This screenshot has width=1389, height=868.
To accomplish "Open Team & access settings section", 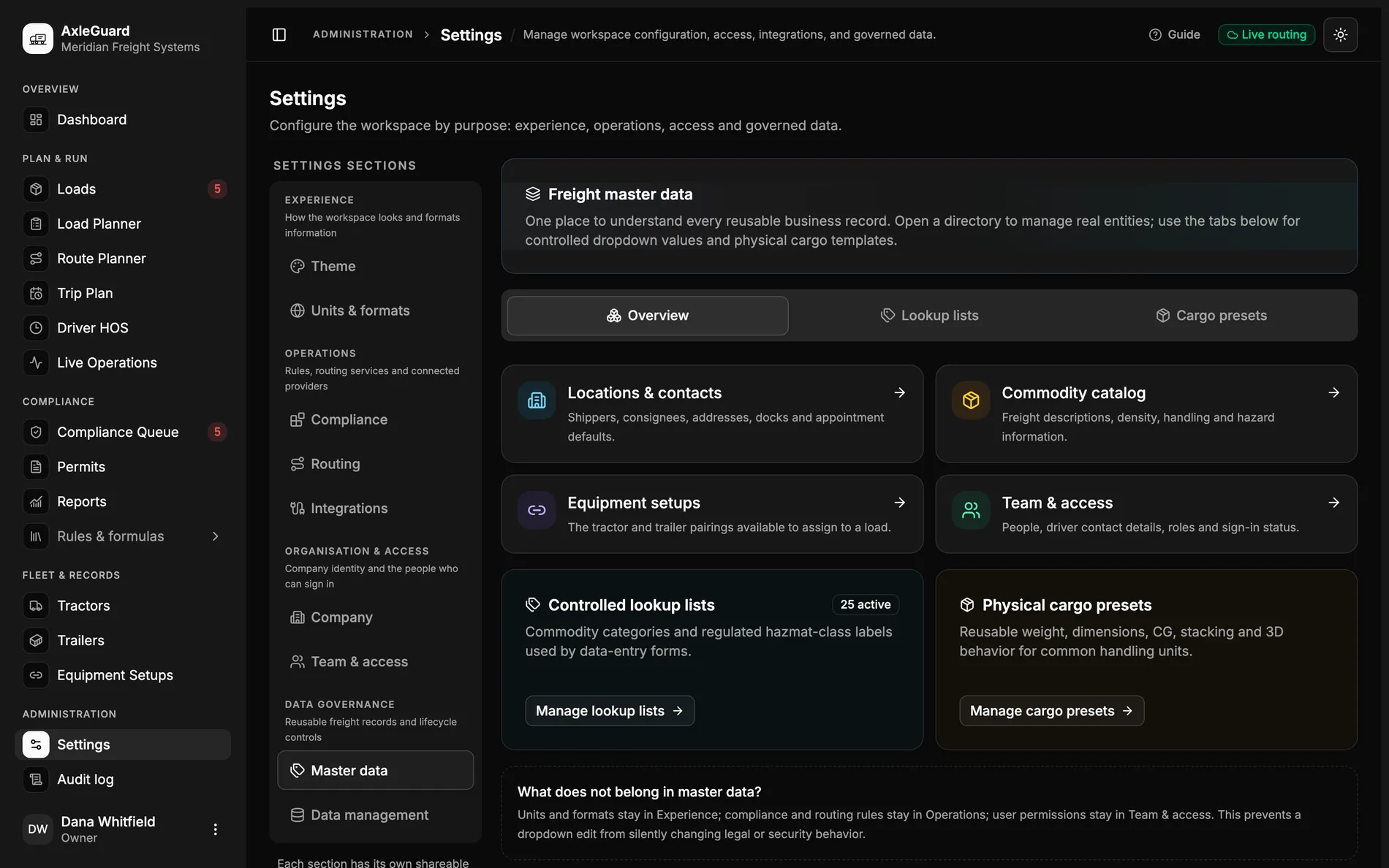I will click(375, 662).
